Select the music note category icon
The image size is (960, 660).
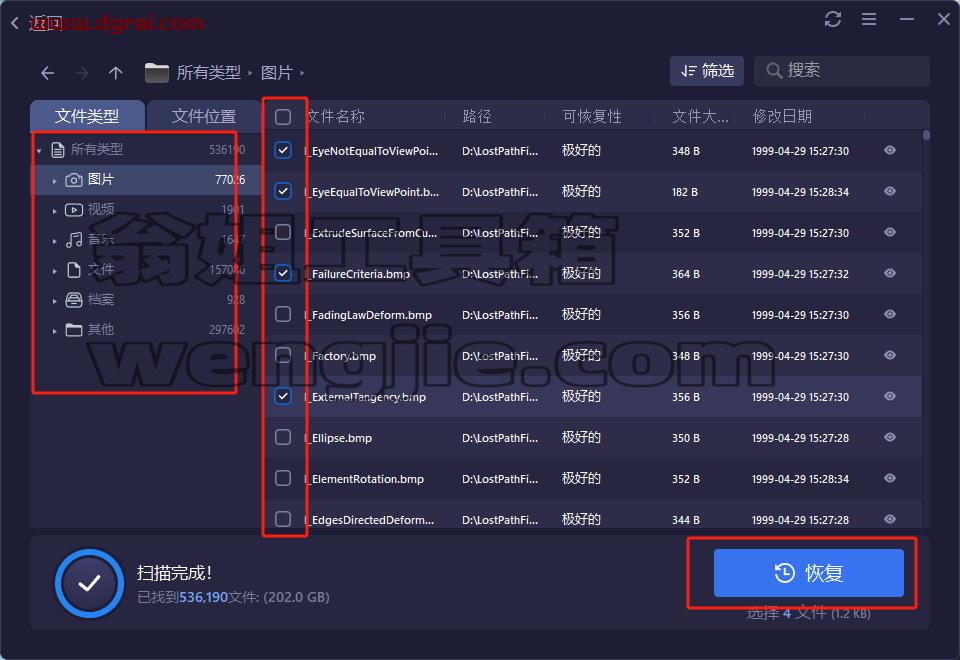coord(73,239)
